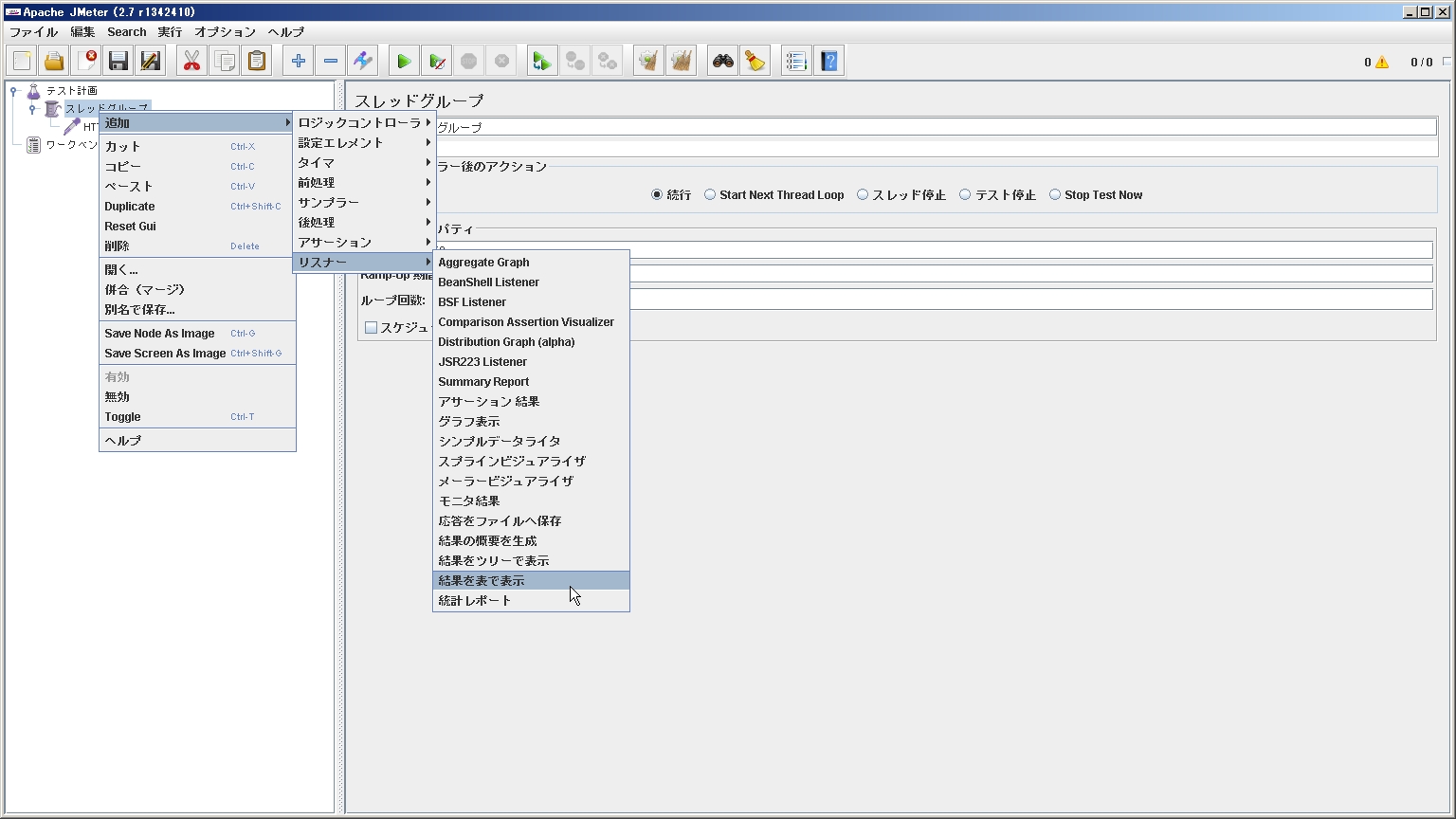Viewport: 1456px width, 819px height.
Task: Click the scissors Cut icon
Action: click(x=192, y=62)
